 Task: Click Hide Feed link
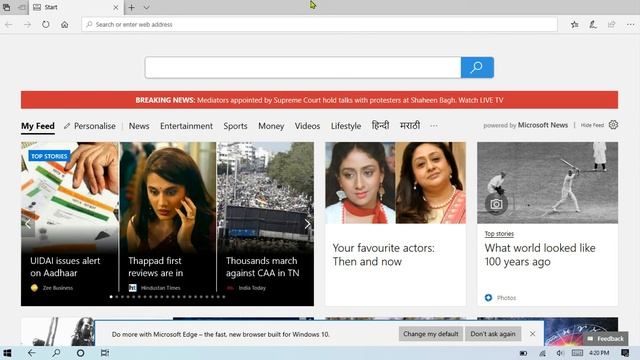pos(592,125)
